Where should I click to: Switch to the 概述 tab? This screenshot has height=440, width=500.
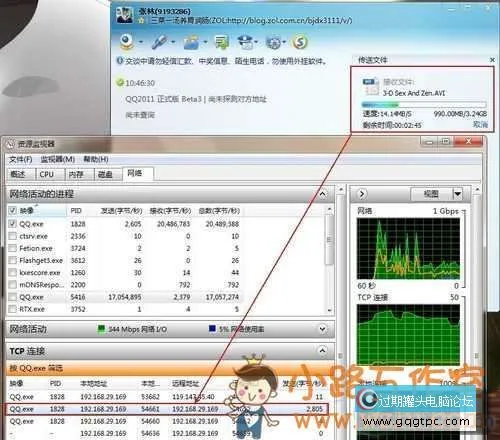pyautogui.click(x=21, y=174)
